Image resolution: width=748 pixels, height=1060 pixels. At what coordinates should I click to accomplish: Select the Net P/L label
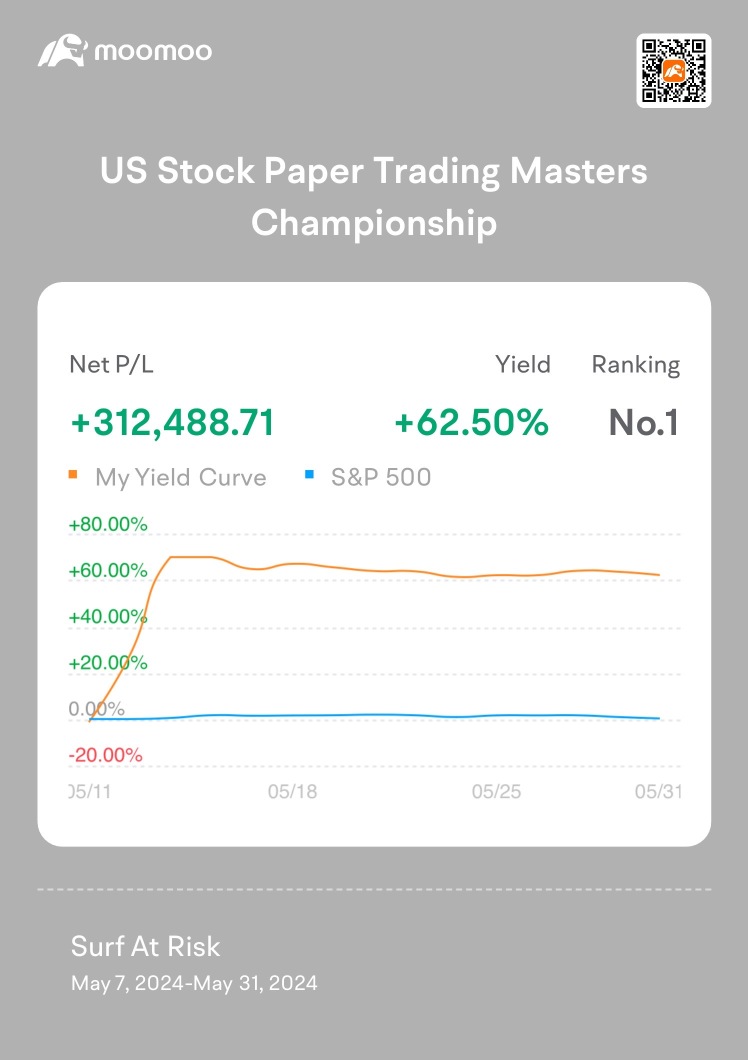(111, 365)
